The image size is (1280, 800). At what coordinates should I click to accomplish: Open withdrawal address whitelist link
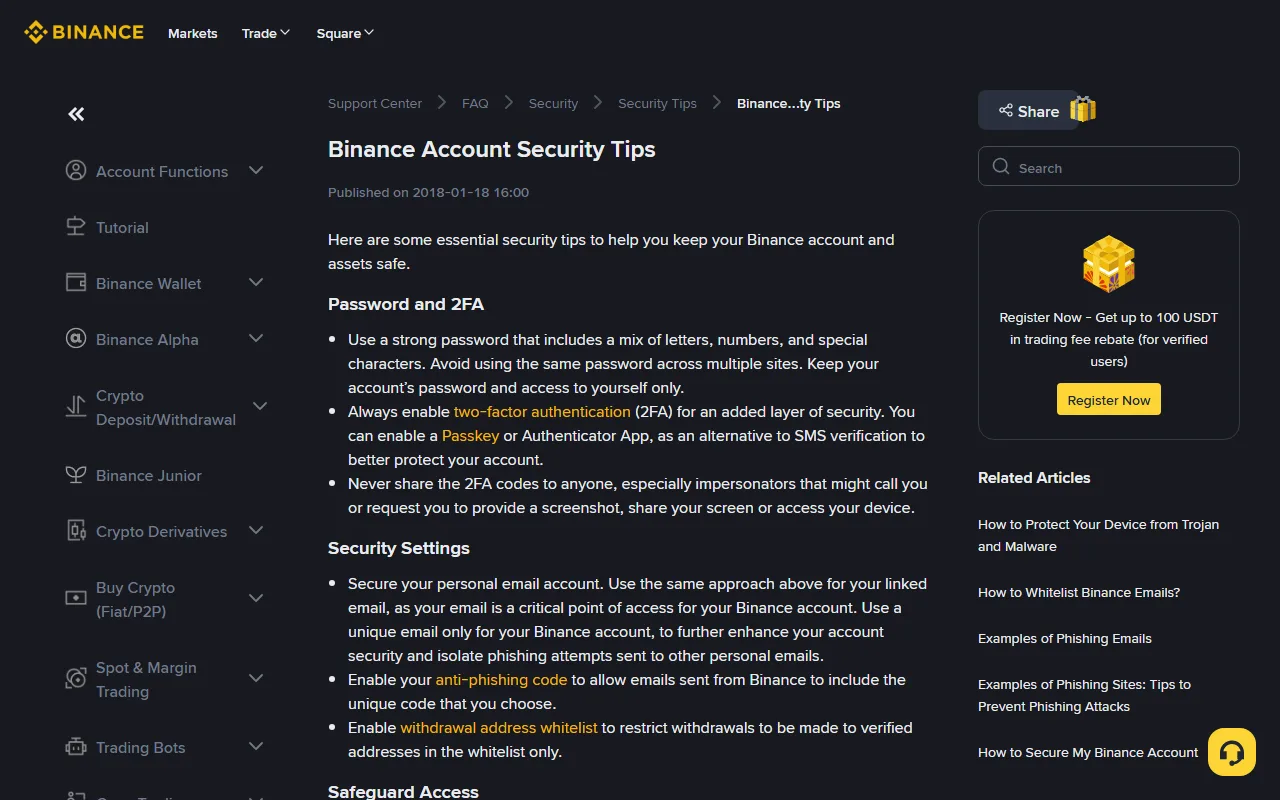coord(499,727)
